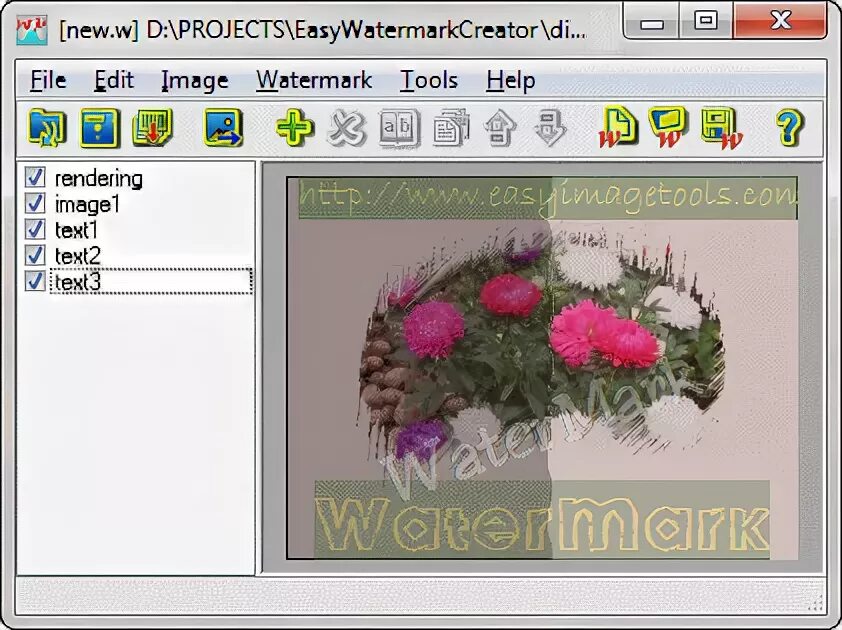The height and width of the screenshot is (630, 842).
Task: Toggle the text2 layer checkbox
Action: [35, 255]
